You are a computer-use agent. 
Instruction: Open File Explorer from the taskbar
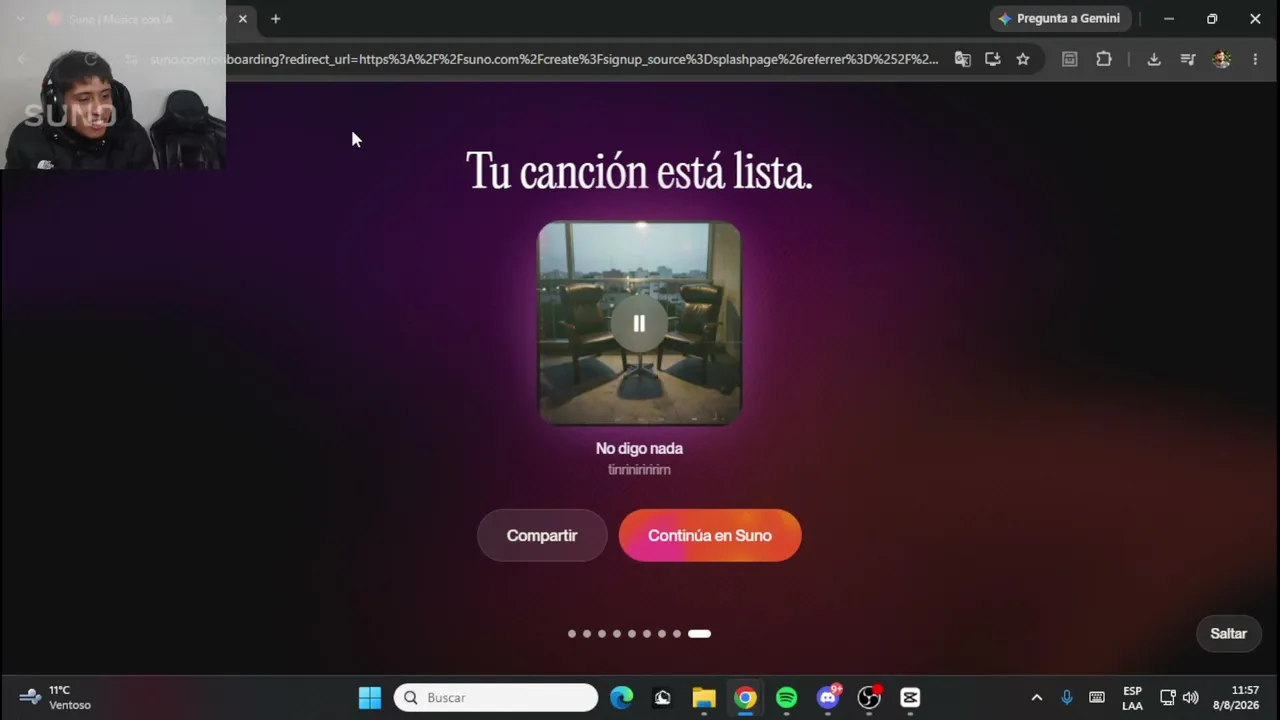point(704,697)
